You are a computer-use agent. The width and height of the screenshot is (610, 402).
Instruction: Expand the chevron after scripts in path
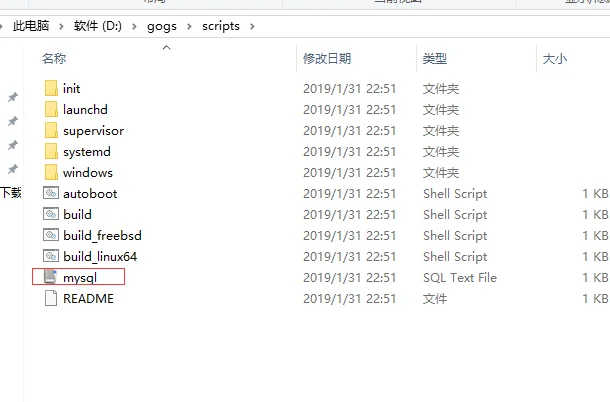tap(252, 26)
